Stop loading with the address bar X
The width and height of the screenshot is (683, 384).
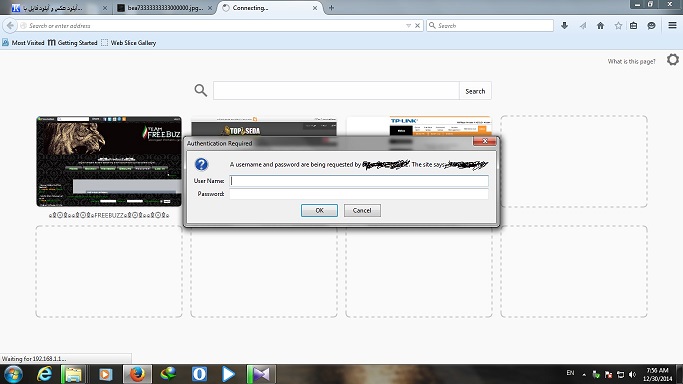[417, 26]
